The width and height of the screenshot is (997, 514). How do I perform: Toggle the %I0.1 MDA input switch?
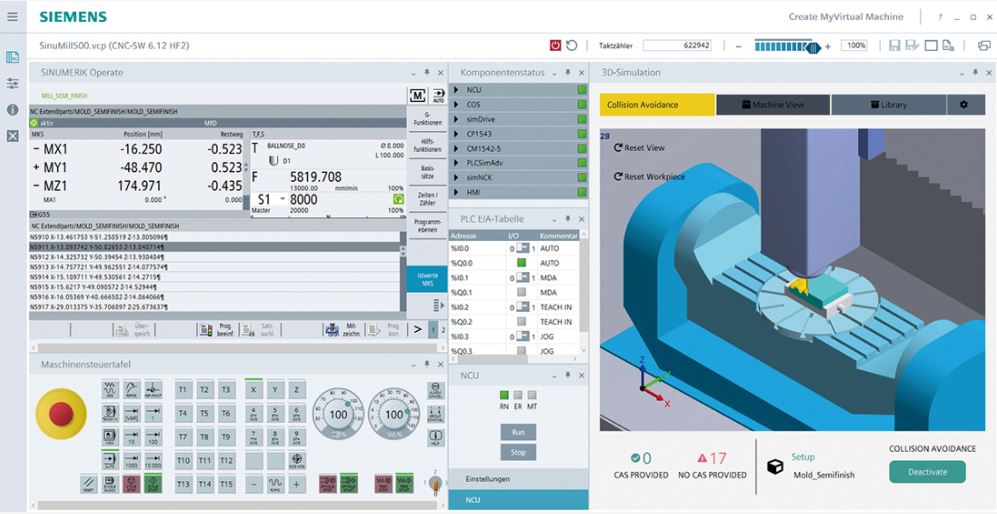coord(521,278)
